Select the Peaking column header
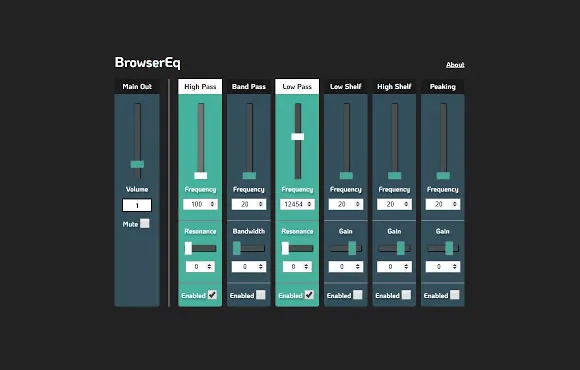Screen dimensions: 580x370 click(x=442, y=87)
